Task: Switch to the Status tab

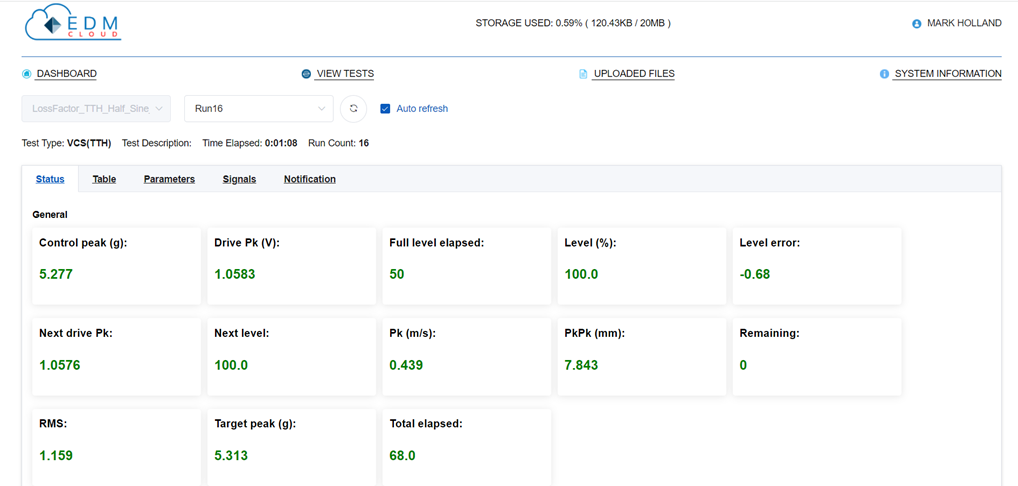Action: (x=50, y=179)
